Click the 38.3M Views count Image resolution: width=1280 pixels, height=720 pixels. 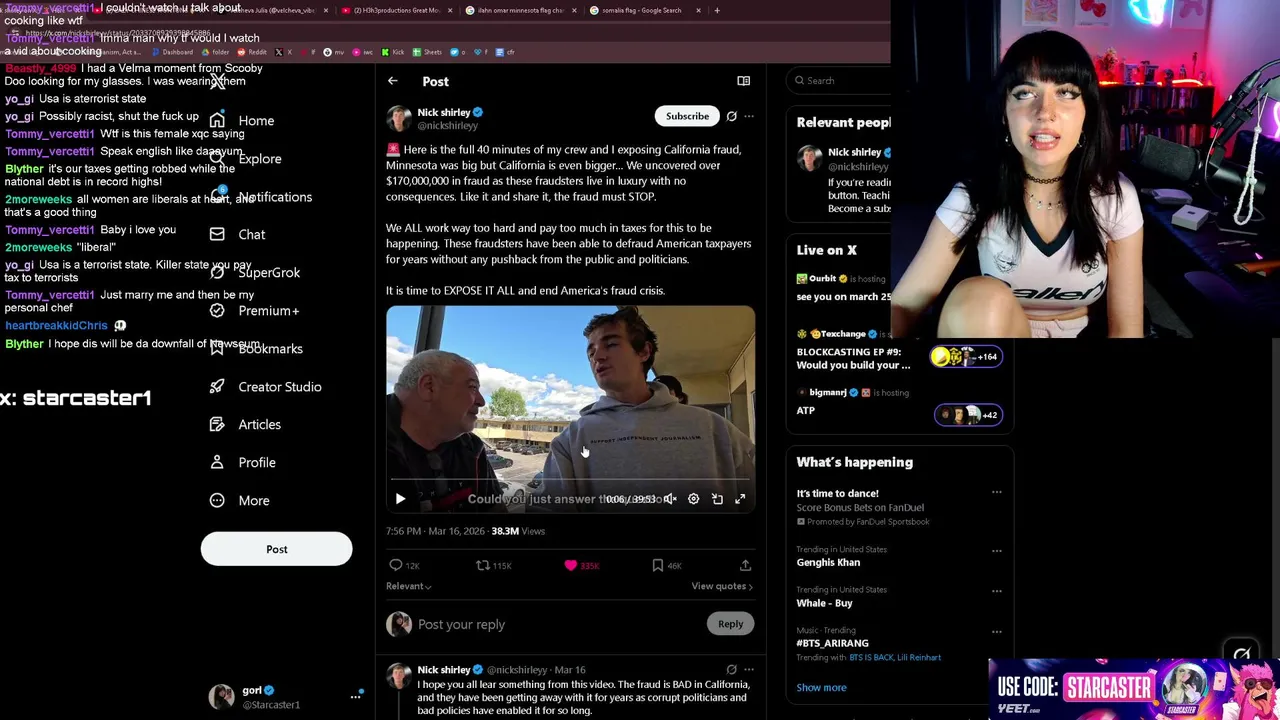(518, 532)
